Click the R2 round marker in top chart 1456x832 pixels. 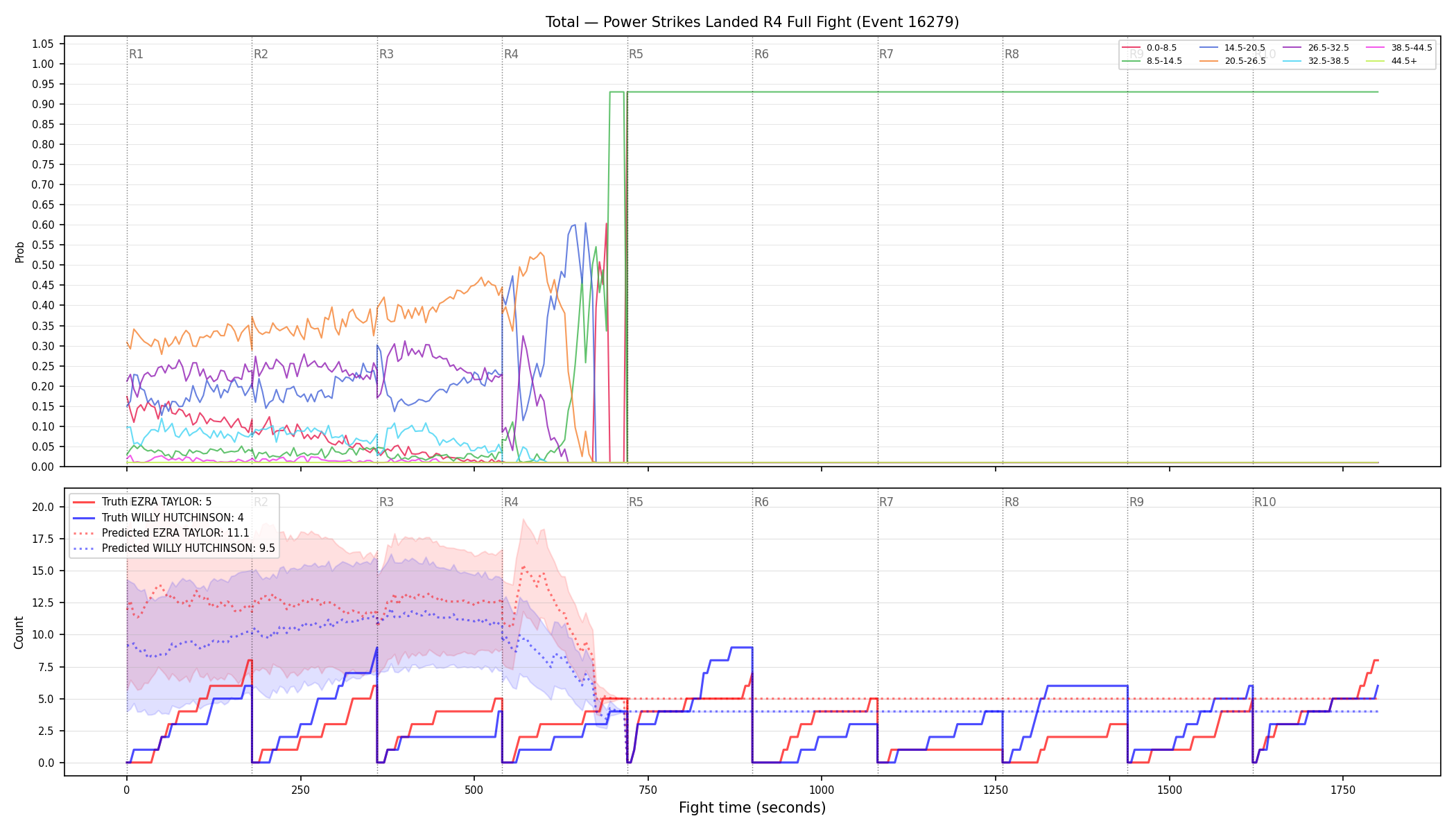tap(261, 54)
